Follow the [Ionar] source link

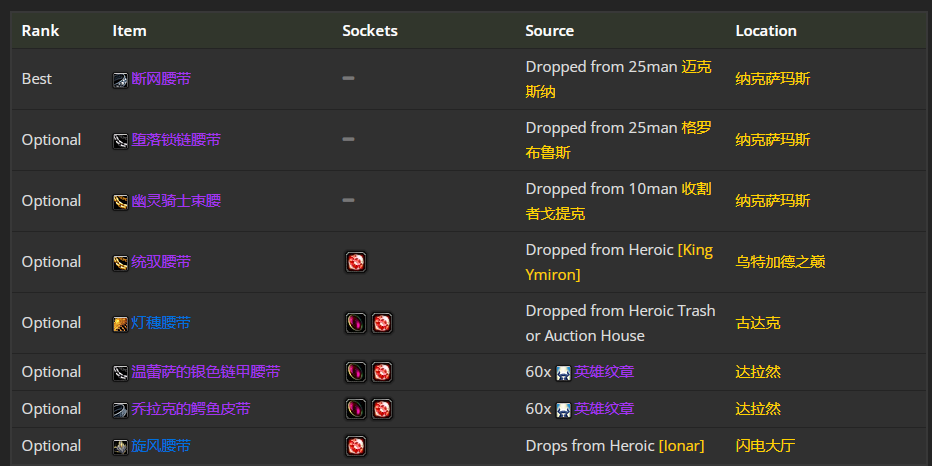(681, 446)
